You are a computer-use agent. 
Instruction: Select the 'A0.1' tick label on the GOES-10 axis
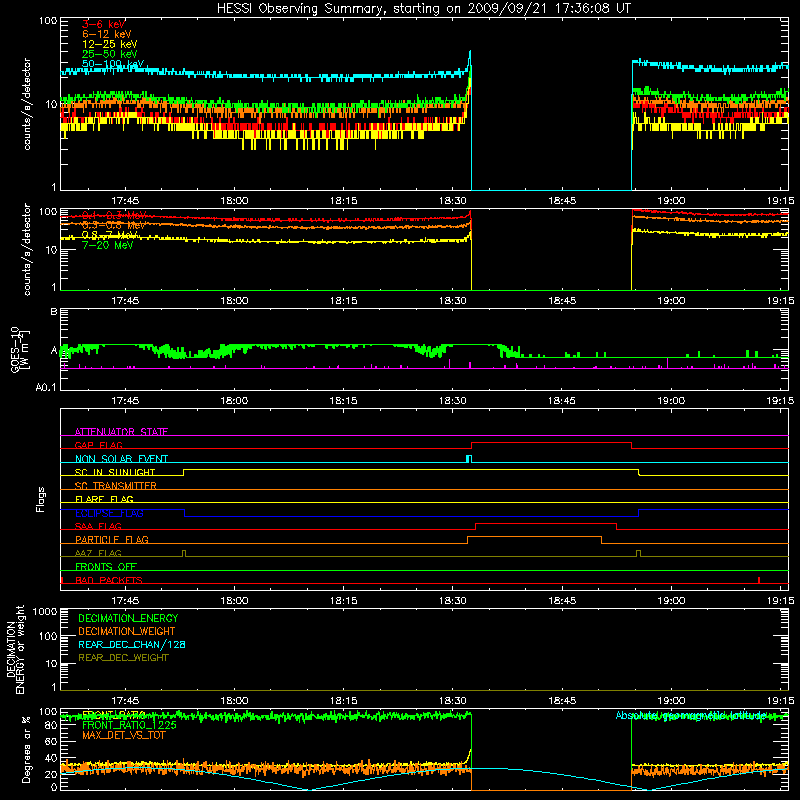click(x=46, y=387)
